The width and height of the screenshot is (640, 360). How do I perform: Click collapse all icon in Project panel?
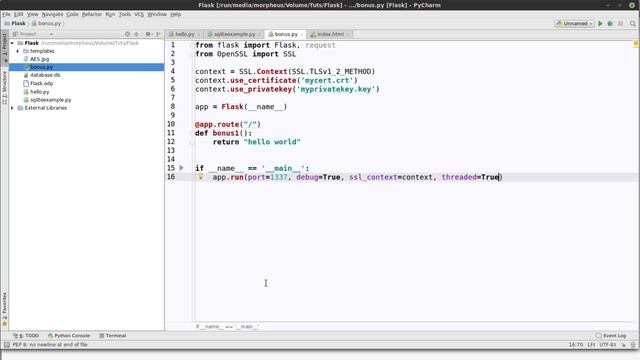[136, 34]
